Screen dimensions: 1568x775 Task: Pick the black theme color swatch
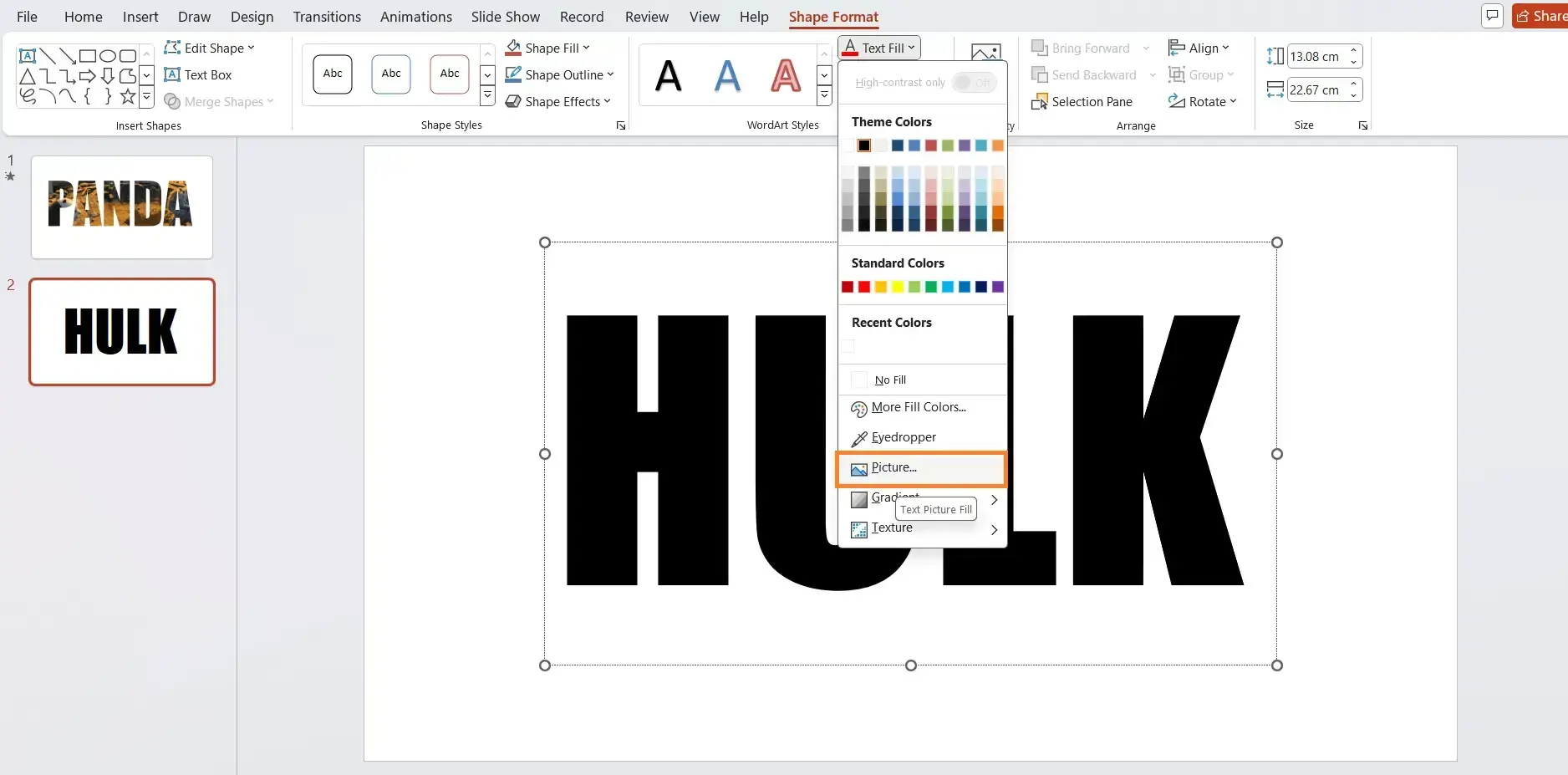pos(864,145)
